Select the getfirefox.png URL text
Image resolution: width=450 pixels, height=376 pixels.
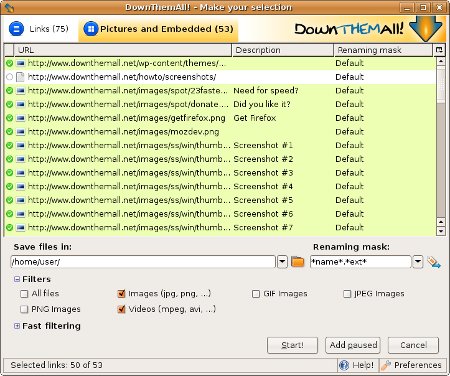(x=127, y=118)
